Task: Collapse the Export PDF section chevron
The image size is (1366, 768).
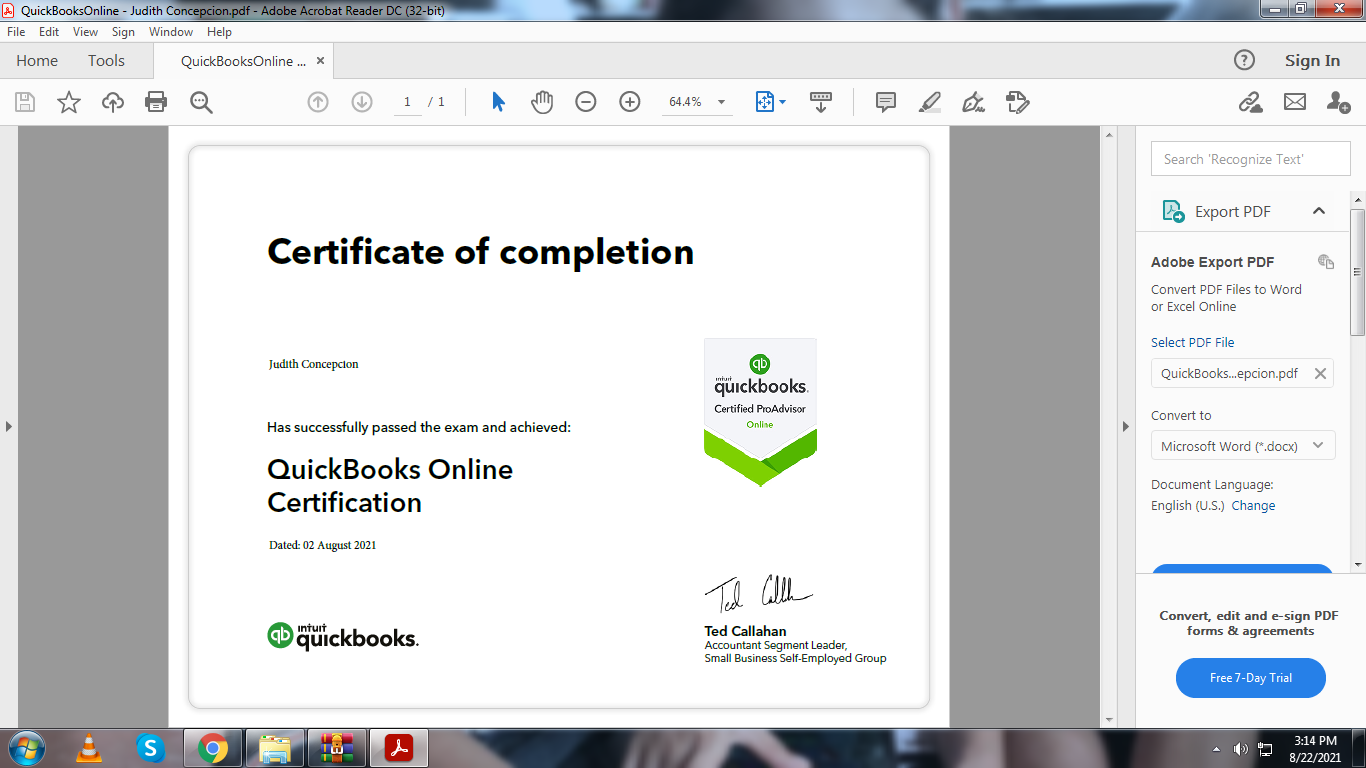Action: pyautogui.click(x=1319, y=211)
